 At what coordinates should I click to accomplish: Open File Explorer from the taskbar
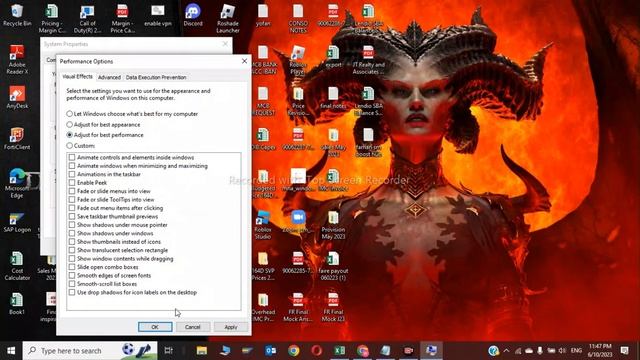pyautogui.click(x=202, y=351)
